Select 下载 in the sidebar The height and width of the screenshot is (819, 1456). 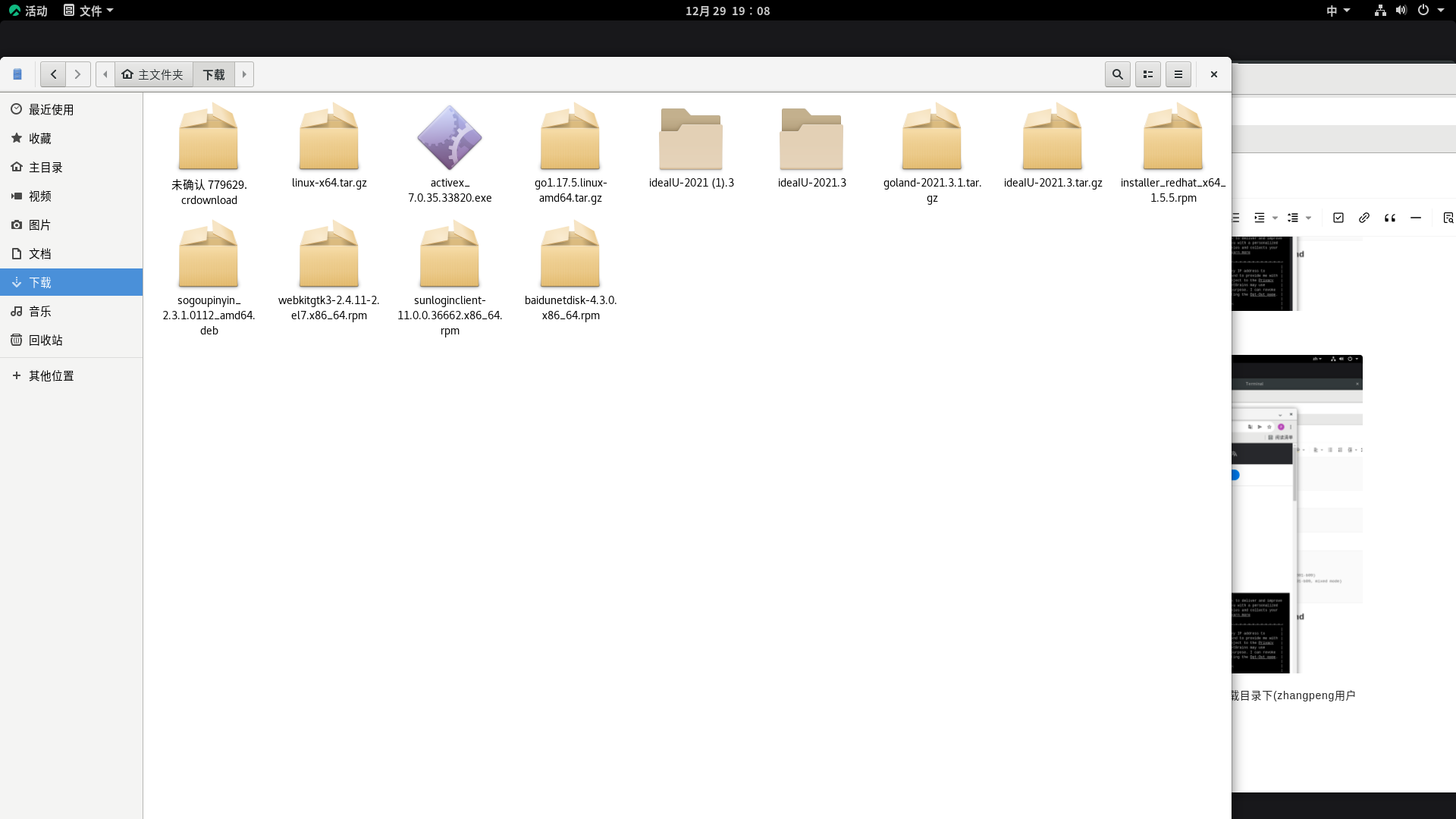click(x=71, y=282)
